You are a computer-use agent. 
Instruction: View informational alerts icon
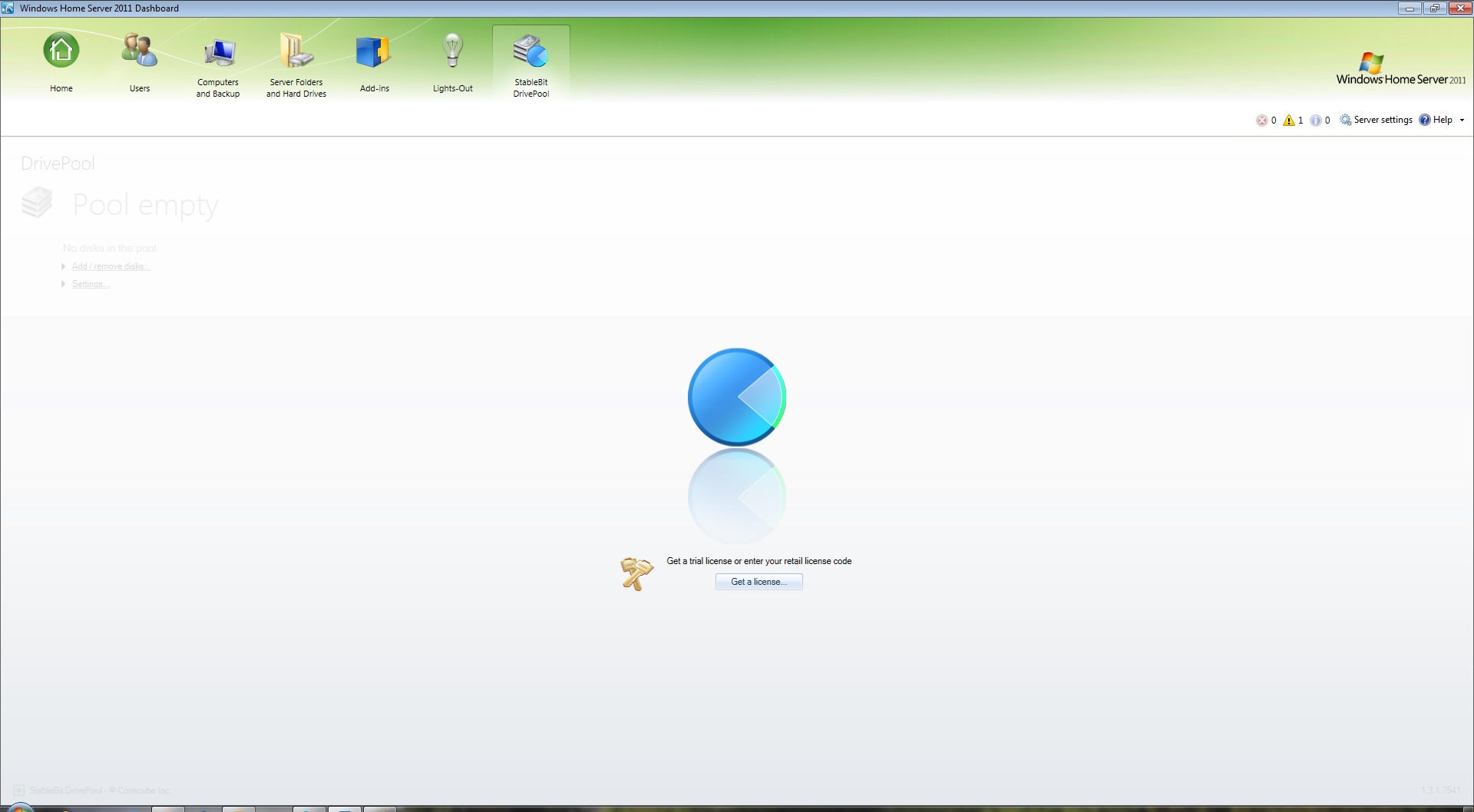point(1316,120)
